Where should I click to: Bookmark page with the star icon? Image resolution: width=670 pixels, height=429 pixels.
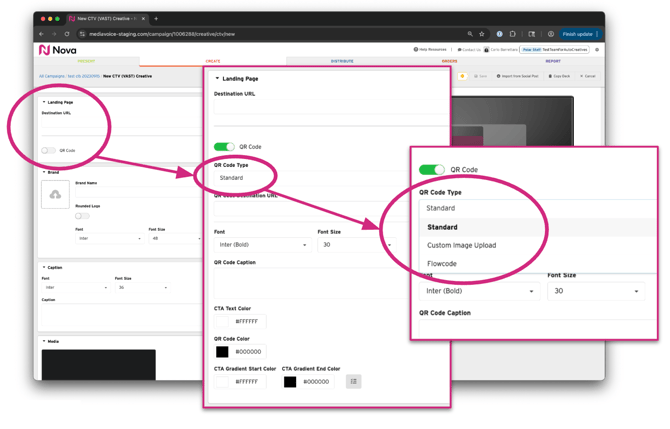[481, 34]
